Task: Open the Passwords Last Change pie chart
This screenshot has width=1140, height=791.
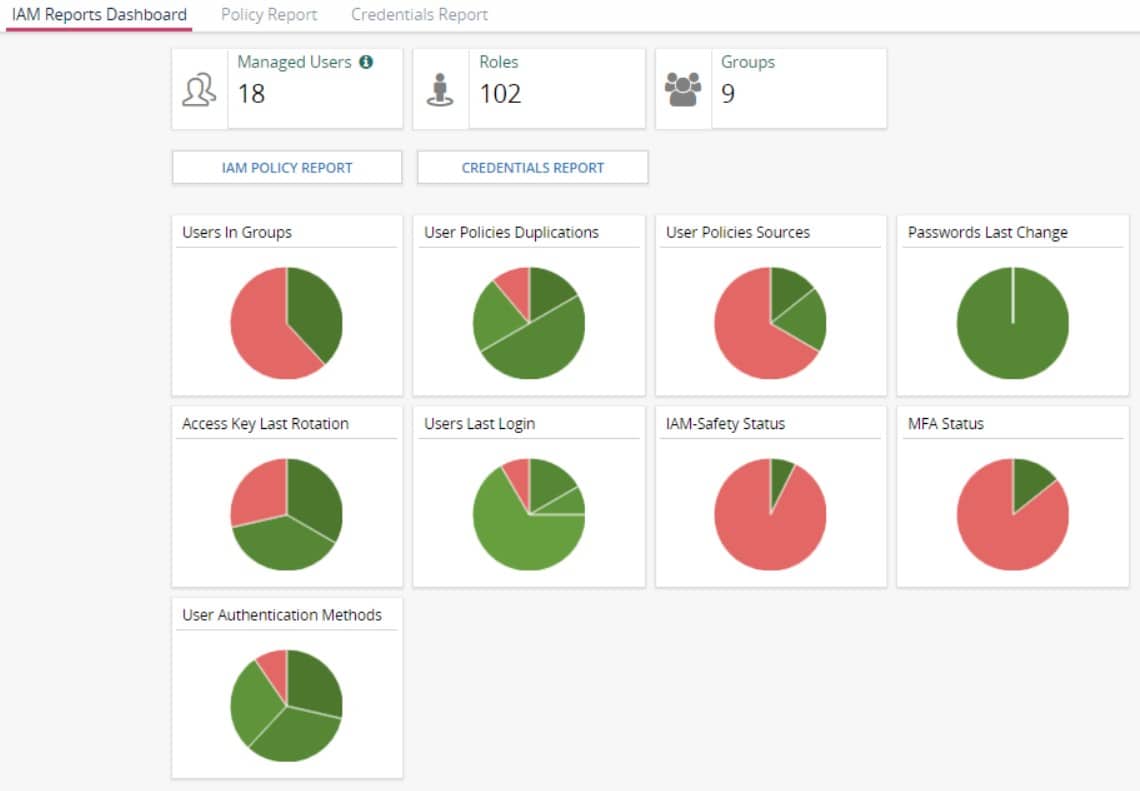Action: (1012, 323)
